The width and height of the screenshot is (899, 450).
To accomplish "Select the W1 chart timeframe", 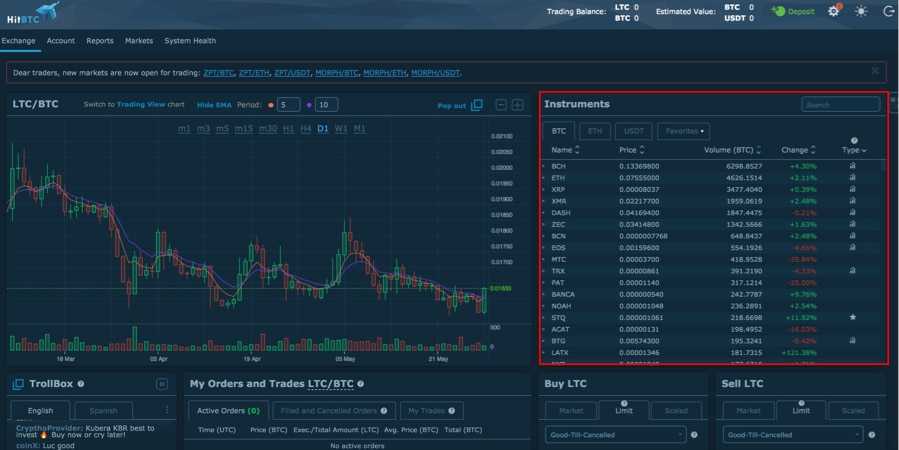I will point(341,128).
